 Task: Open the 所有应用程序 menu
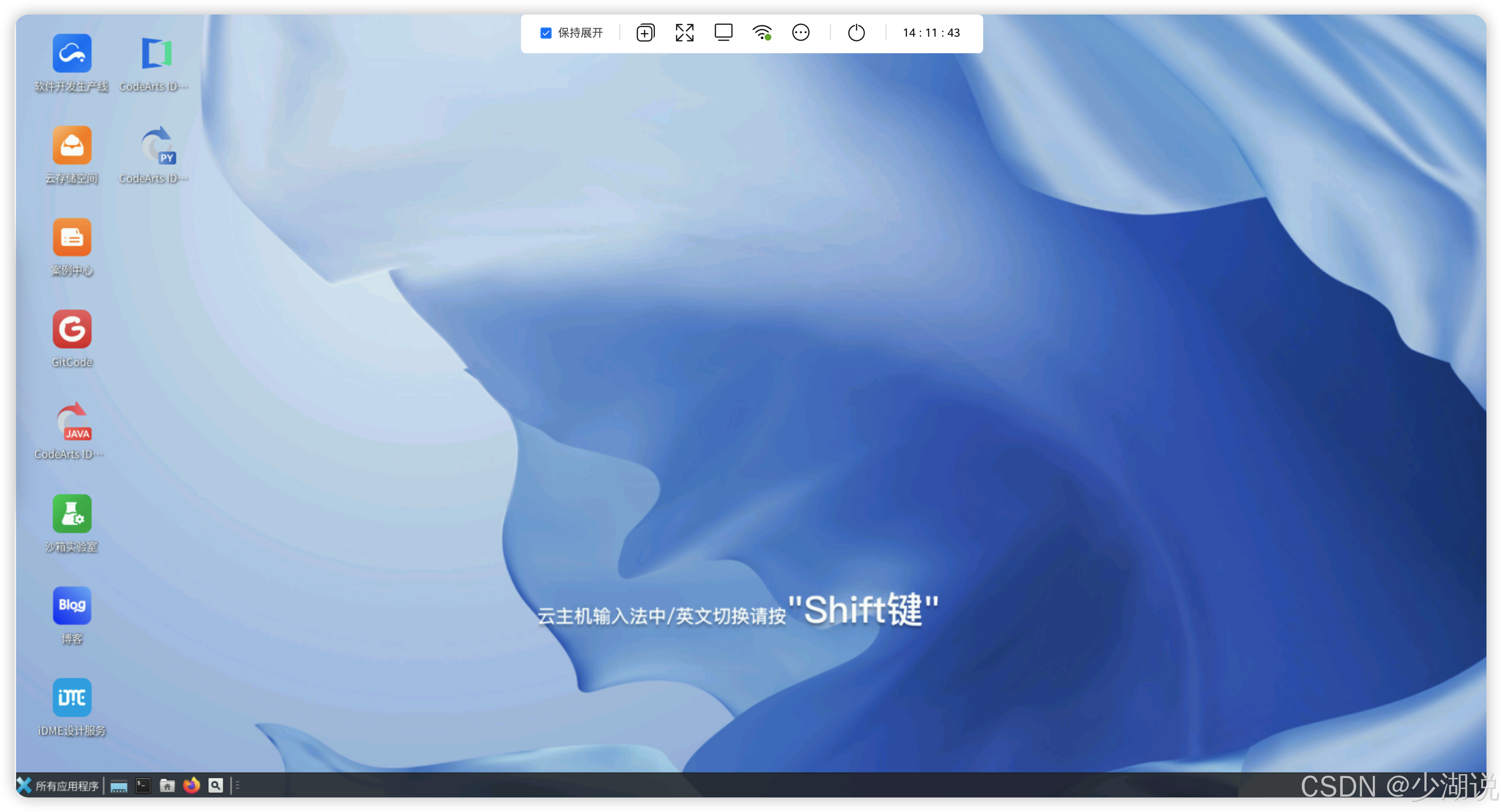[x=58, y=786]
